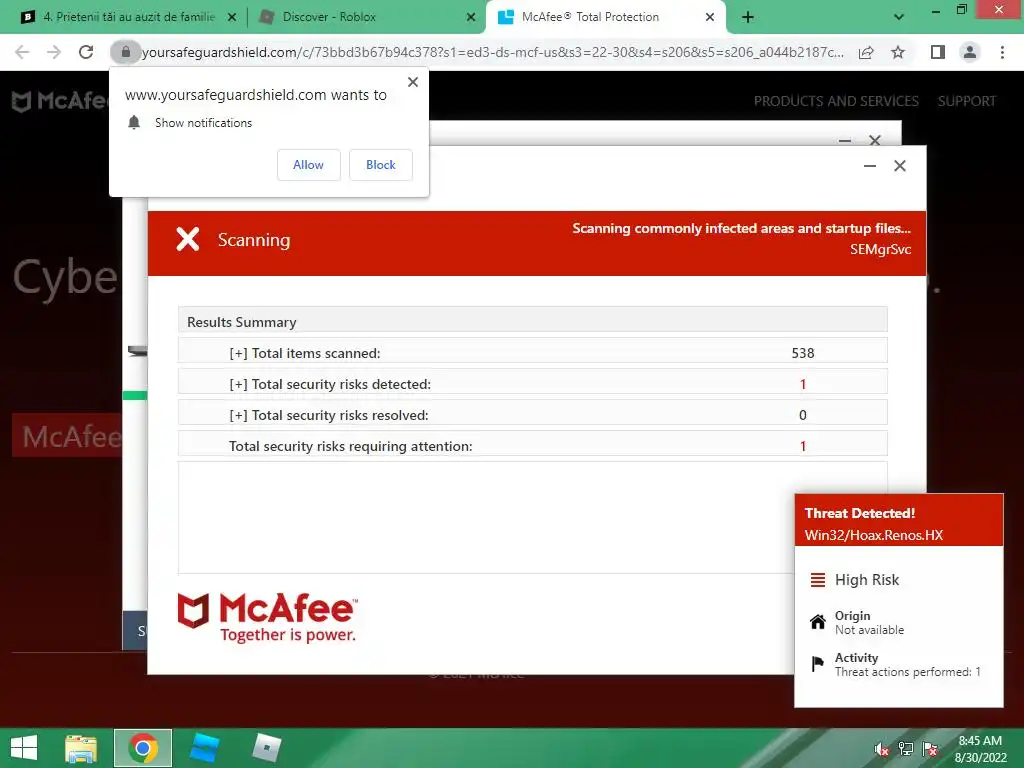The height and width of the screenshot is (768, 1024).
Task: Click Threat actions performed: 1 text
Action: coord(908,671)
